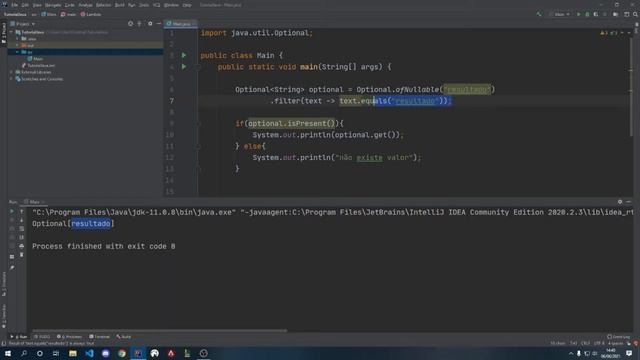Expand Scratches and Consoles node
Image resolution: width=640 pixels, height=360 pixels.
tap(12, 79)
